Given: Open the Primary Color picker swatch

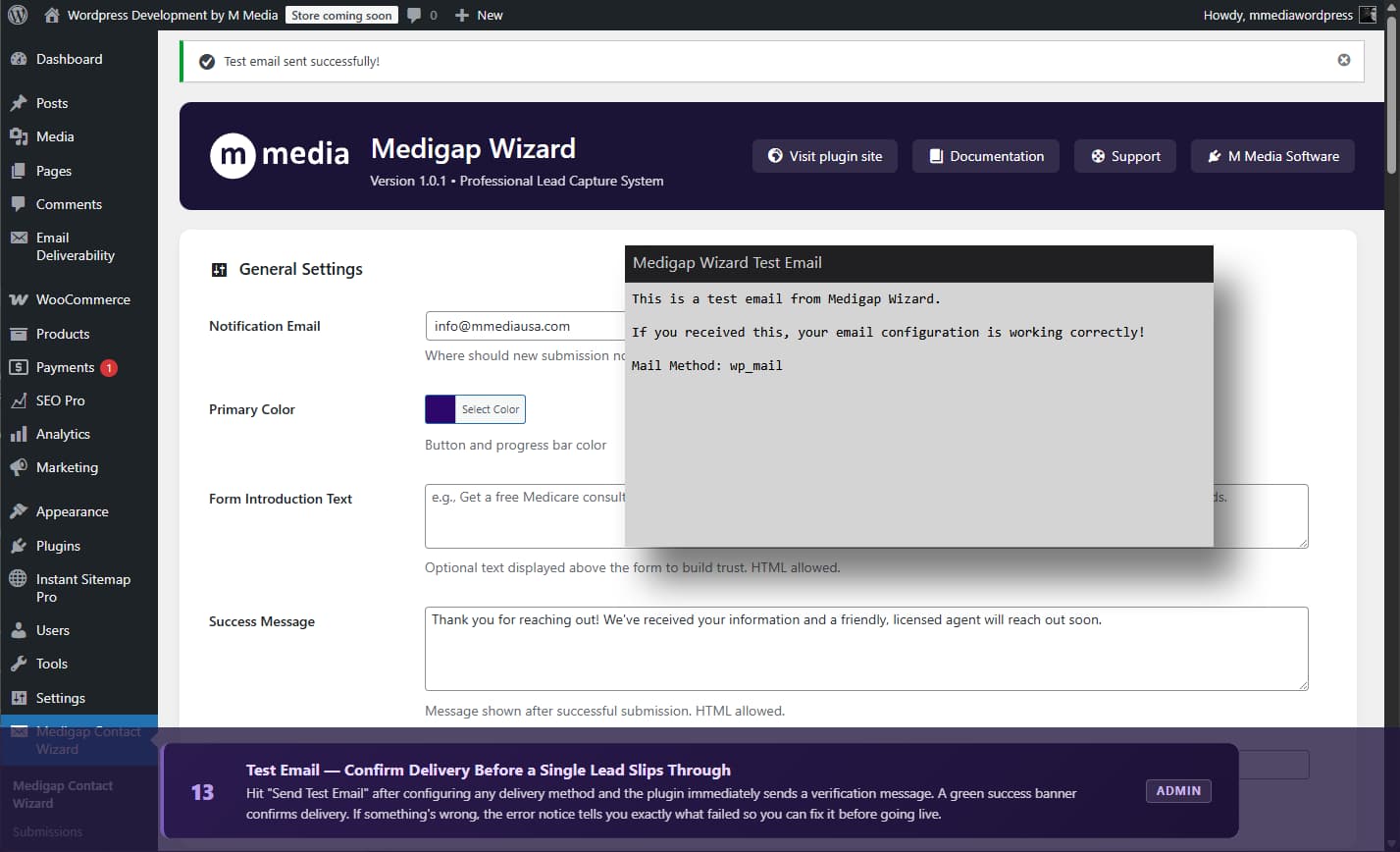Looking at the screenshot, I should [439, 409].
